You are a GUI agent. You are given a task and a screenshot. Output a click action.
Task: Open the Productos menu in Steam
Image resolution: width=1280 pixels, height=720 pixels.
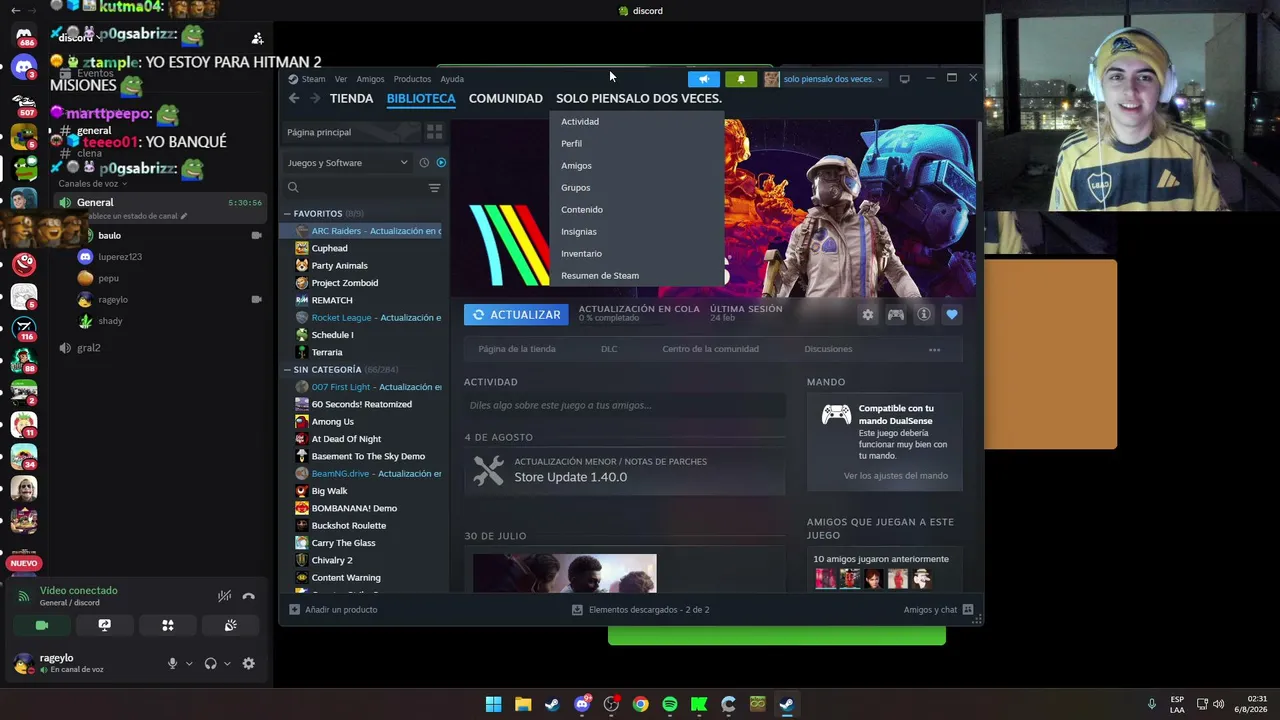(x=412, y=79)
